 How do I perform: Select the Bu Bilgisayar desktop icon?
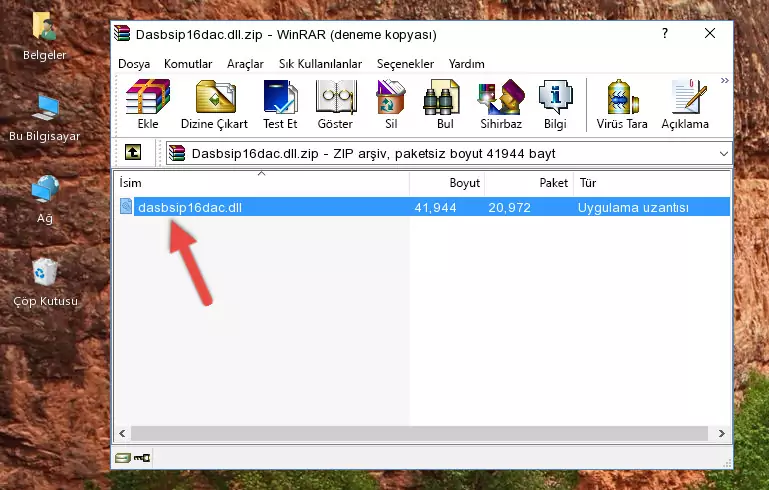pos(44,119)
